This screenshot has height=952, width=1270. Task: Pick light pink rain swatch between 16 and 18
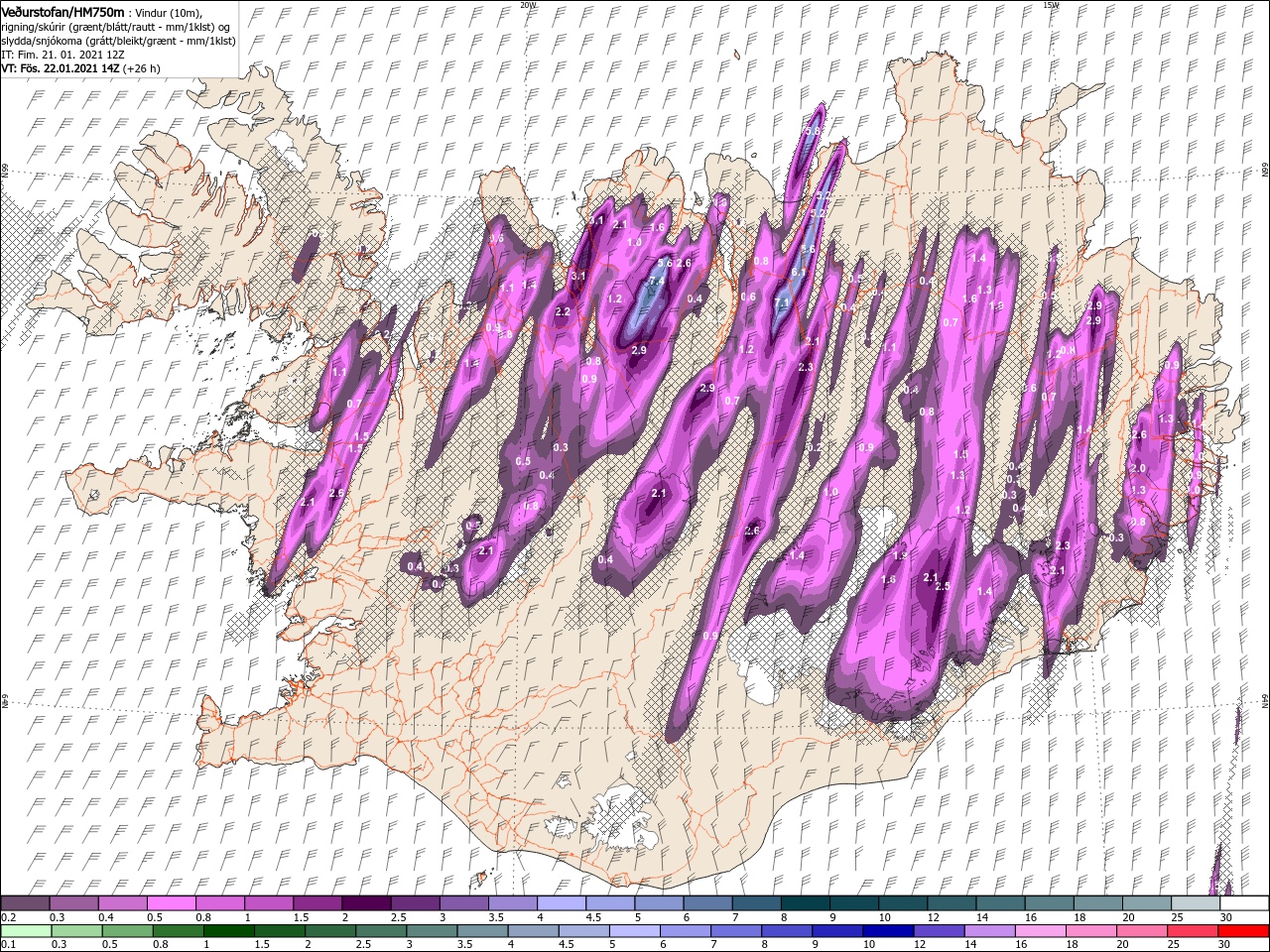point(1041,930)
